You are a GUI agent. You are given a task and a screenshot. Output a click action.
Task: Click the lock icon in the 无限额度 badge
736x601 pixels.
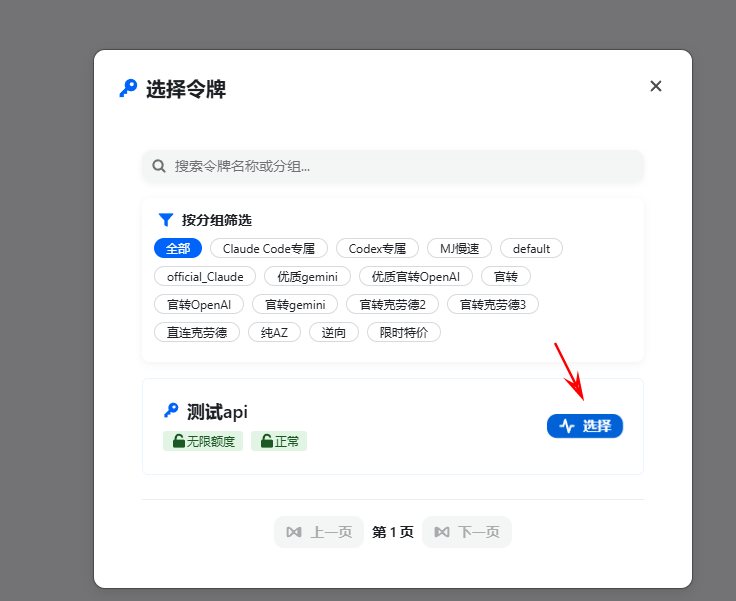[178, 441]
